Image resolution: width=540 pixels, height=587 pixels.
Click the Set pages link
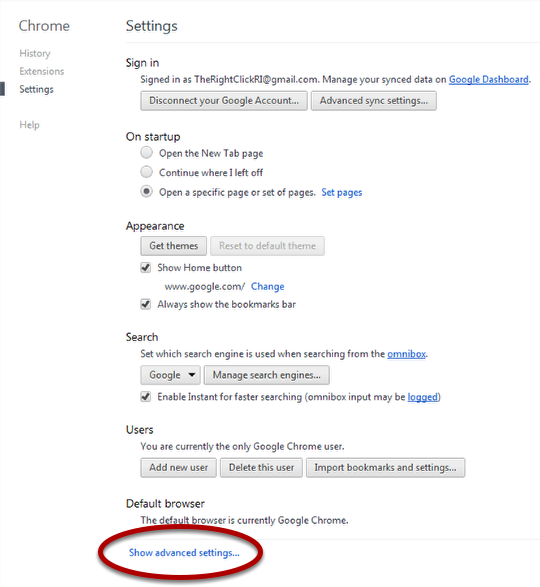(x=342, y=192)
